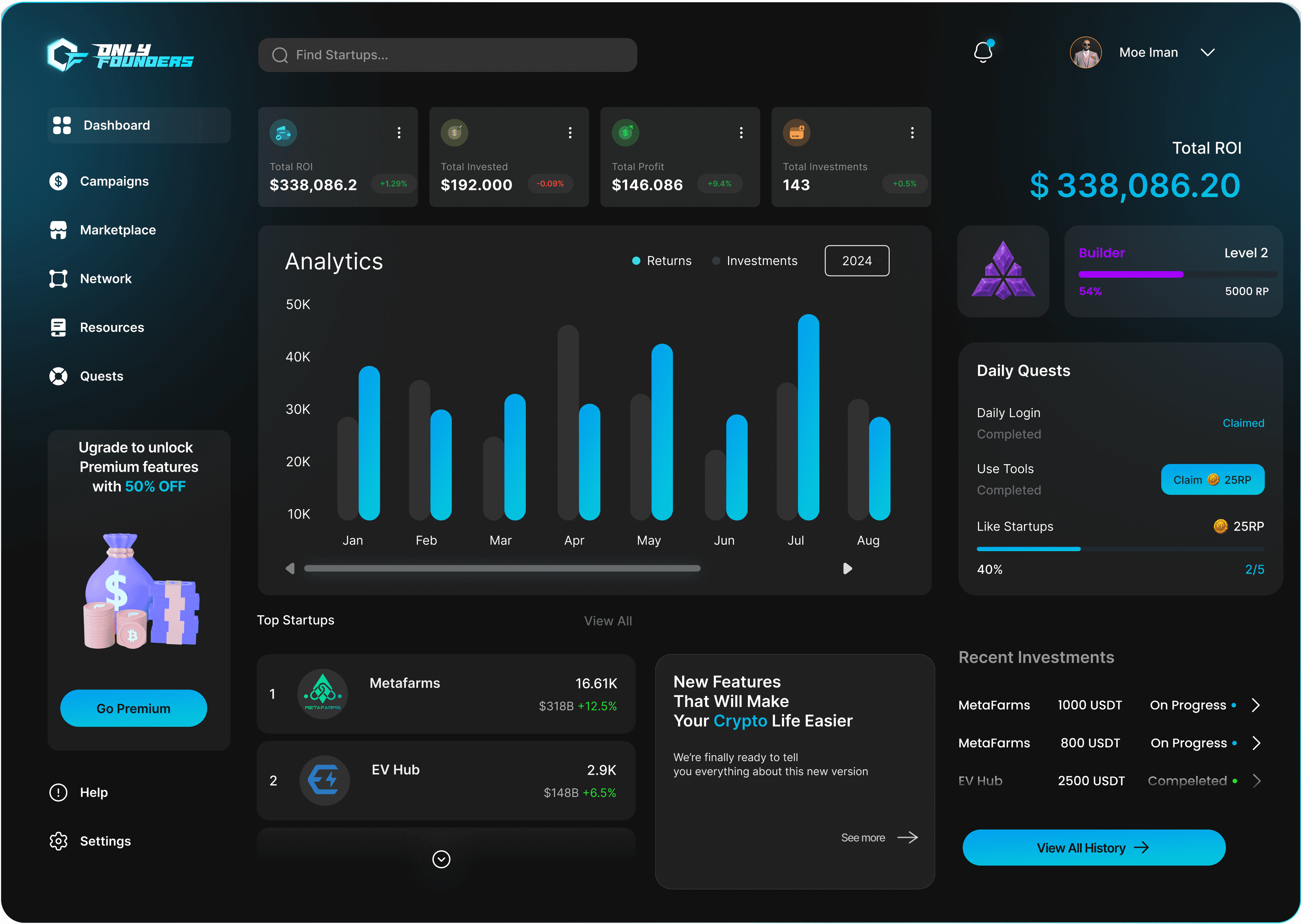
Task: Click the Resources document icon
Action: tap(58, 328)
